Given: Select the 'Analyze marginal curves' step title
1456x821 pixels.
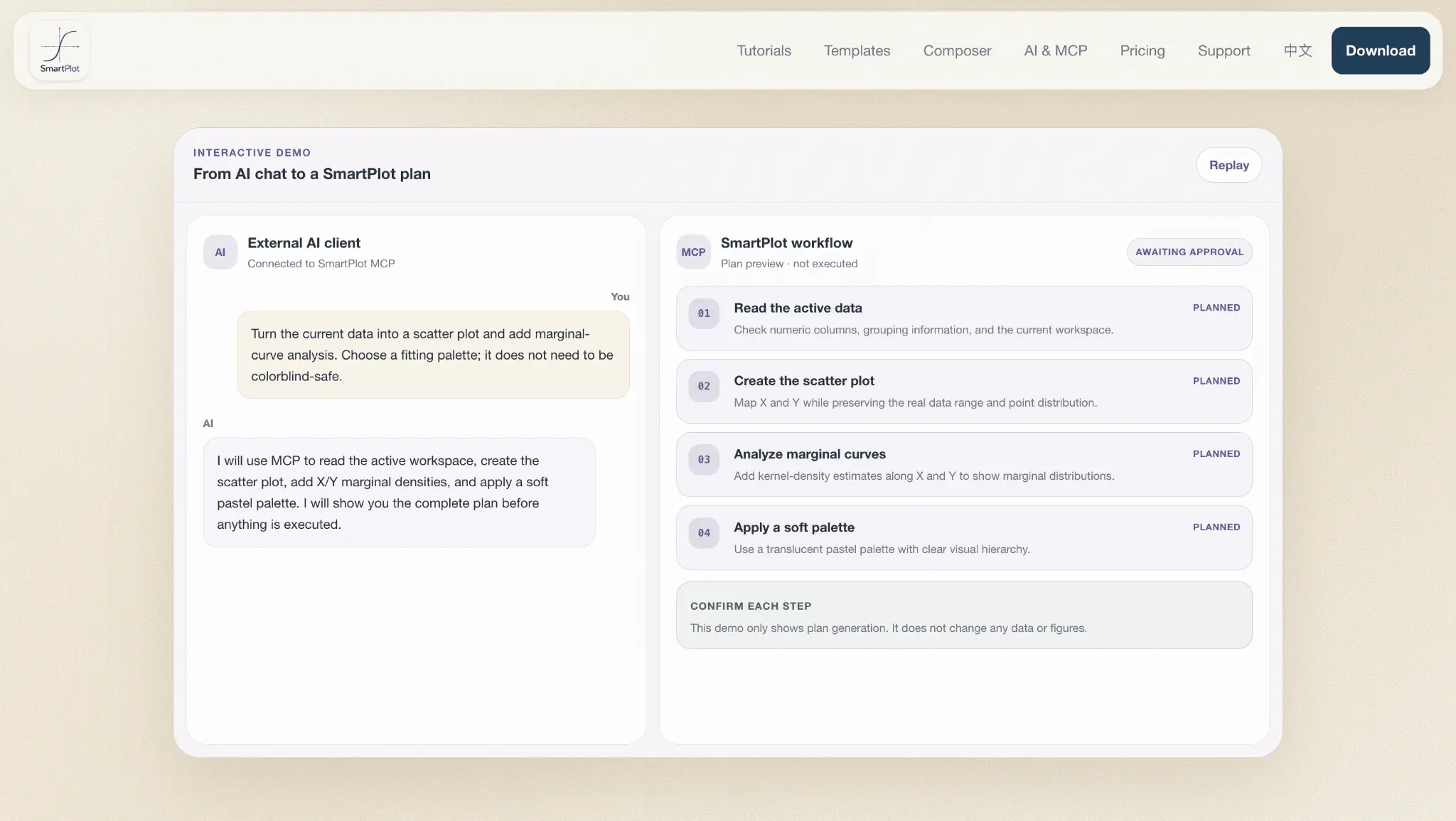Looking at the screenshot, I should pos(810,454).
